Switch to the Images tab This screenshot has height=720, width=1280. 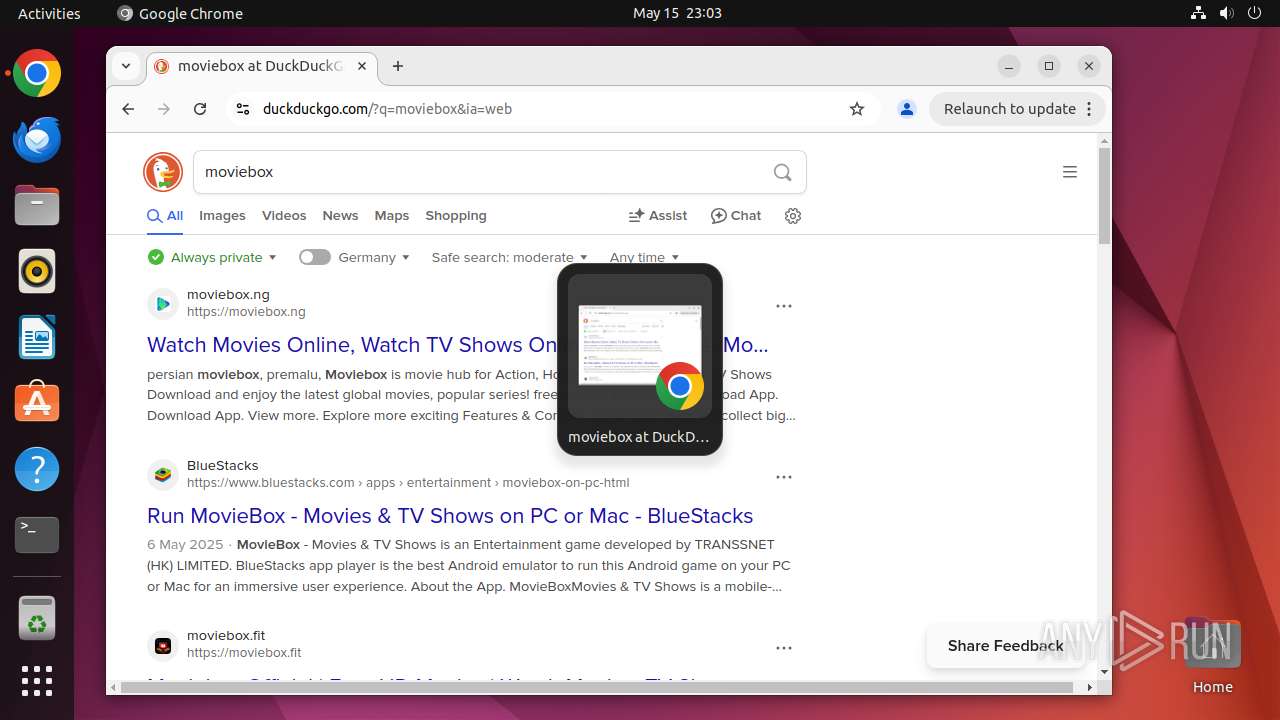coord(222,216)
